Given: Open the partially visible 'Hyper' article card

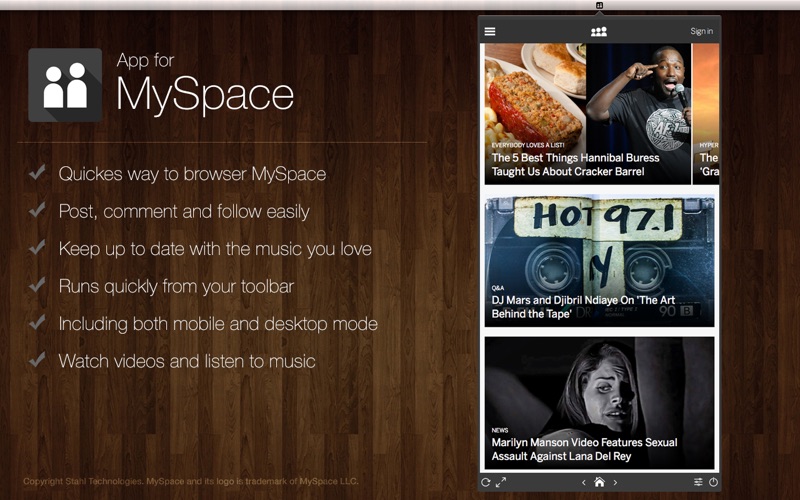Looking at the screenshot, I should (706, 114).
